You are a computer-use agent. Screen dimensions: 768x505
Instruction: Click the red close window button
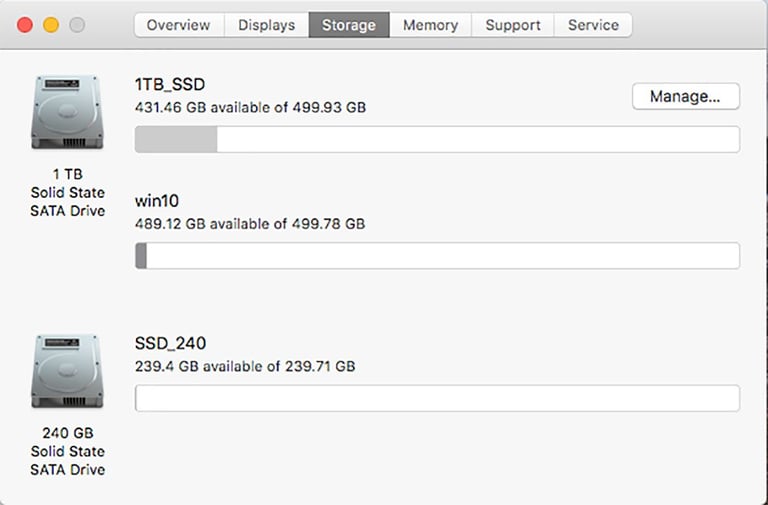coord(25,25)
